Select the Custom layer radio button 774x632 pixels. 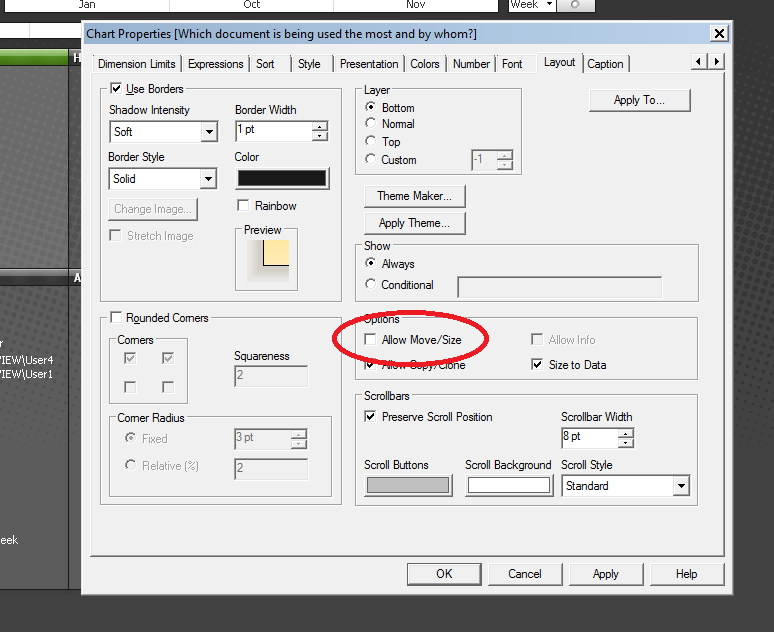370,159
